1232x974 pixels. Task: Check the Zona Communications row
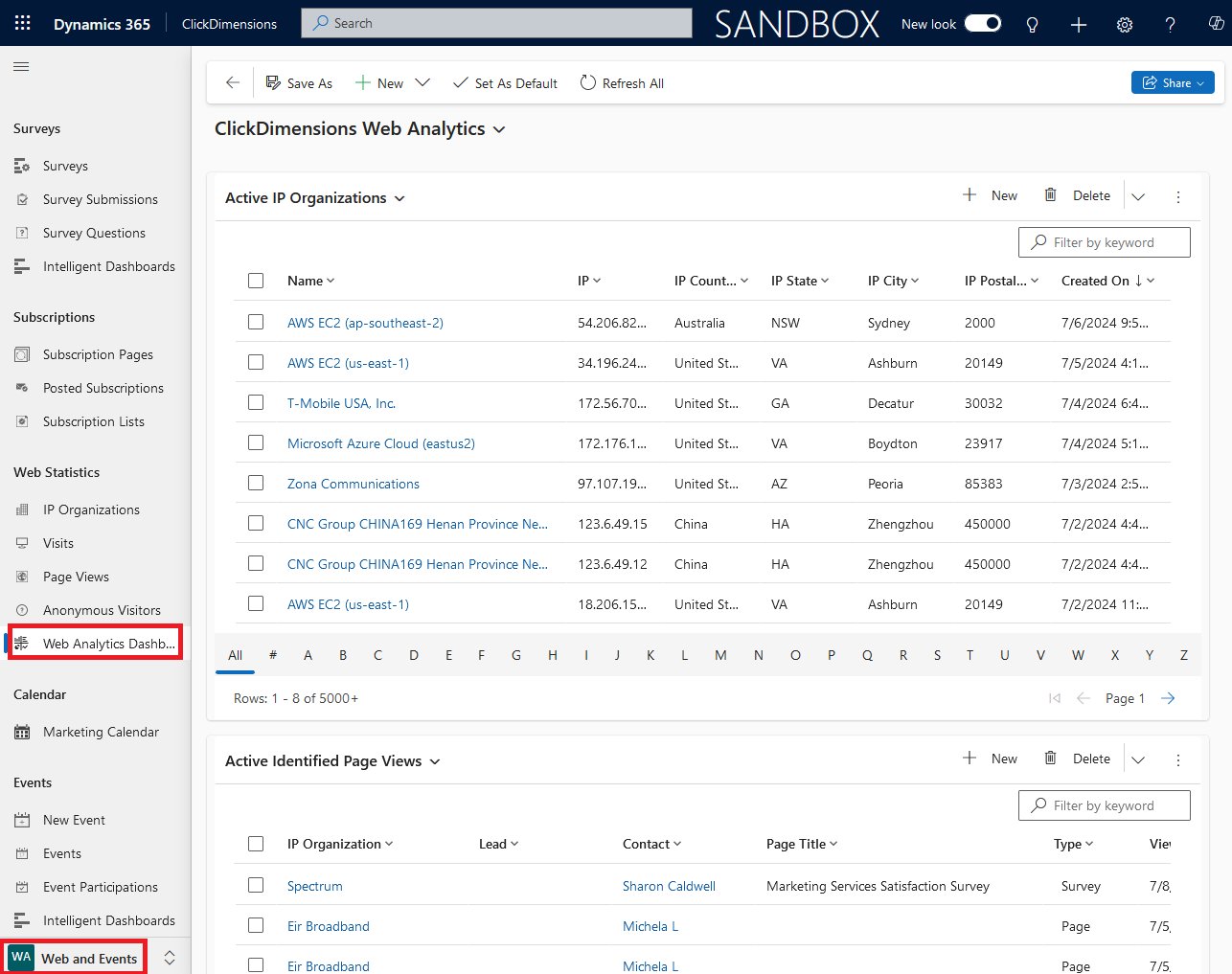[256, 483]
